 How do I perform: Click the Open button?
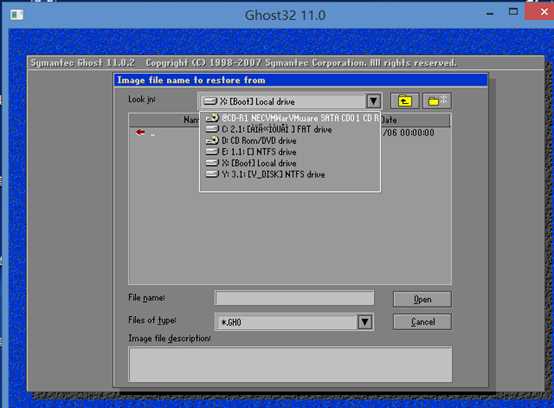click(422, 300)
